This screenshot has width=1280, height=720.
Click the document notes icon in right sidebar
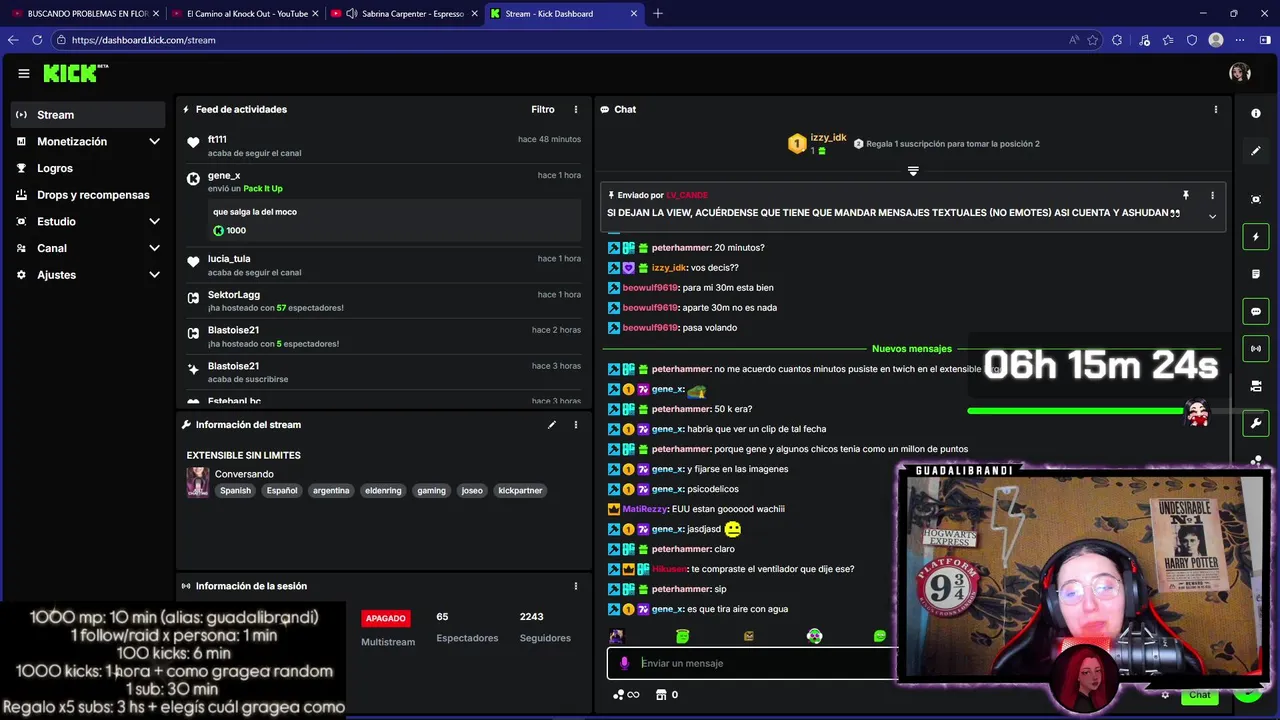1256,274
